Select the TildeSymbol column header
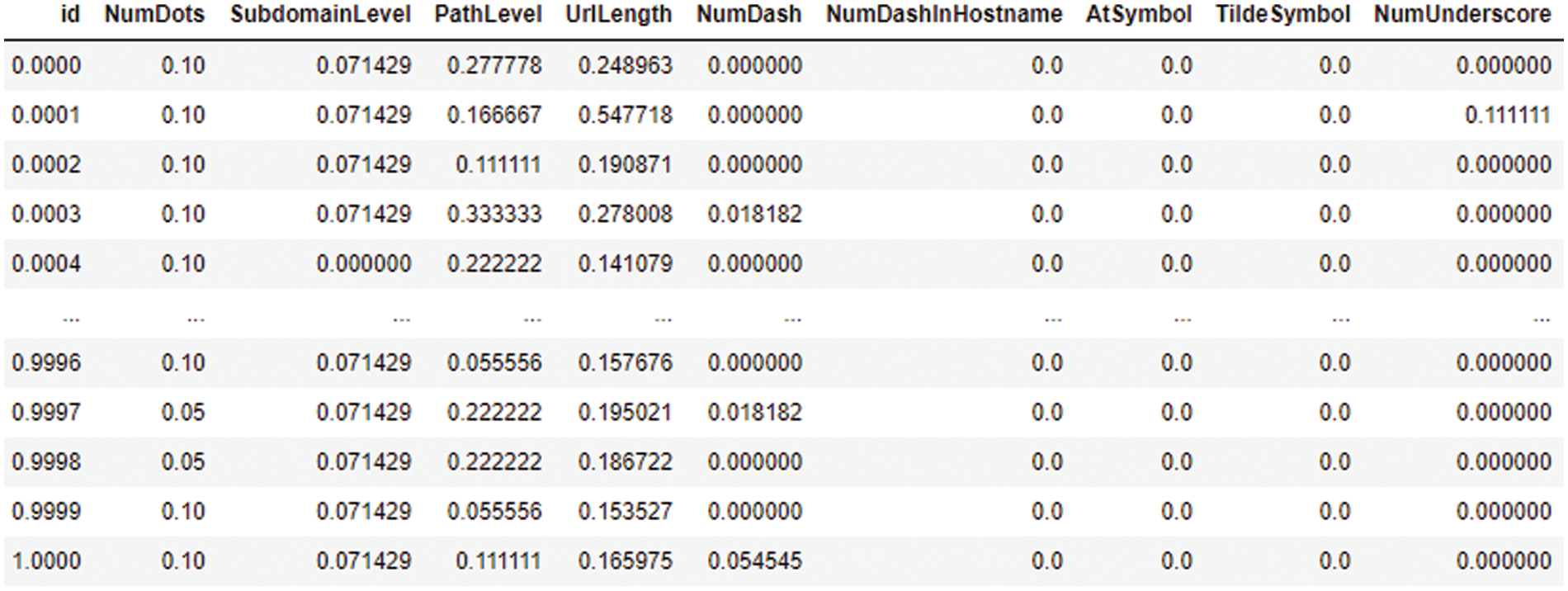The height and width of the screenshot is (591, 1568). 1282,15
